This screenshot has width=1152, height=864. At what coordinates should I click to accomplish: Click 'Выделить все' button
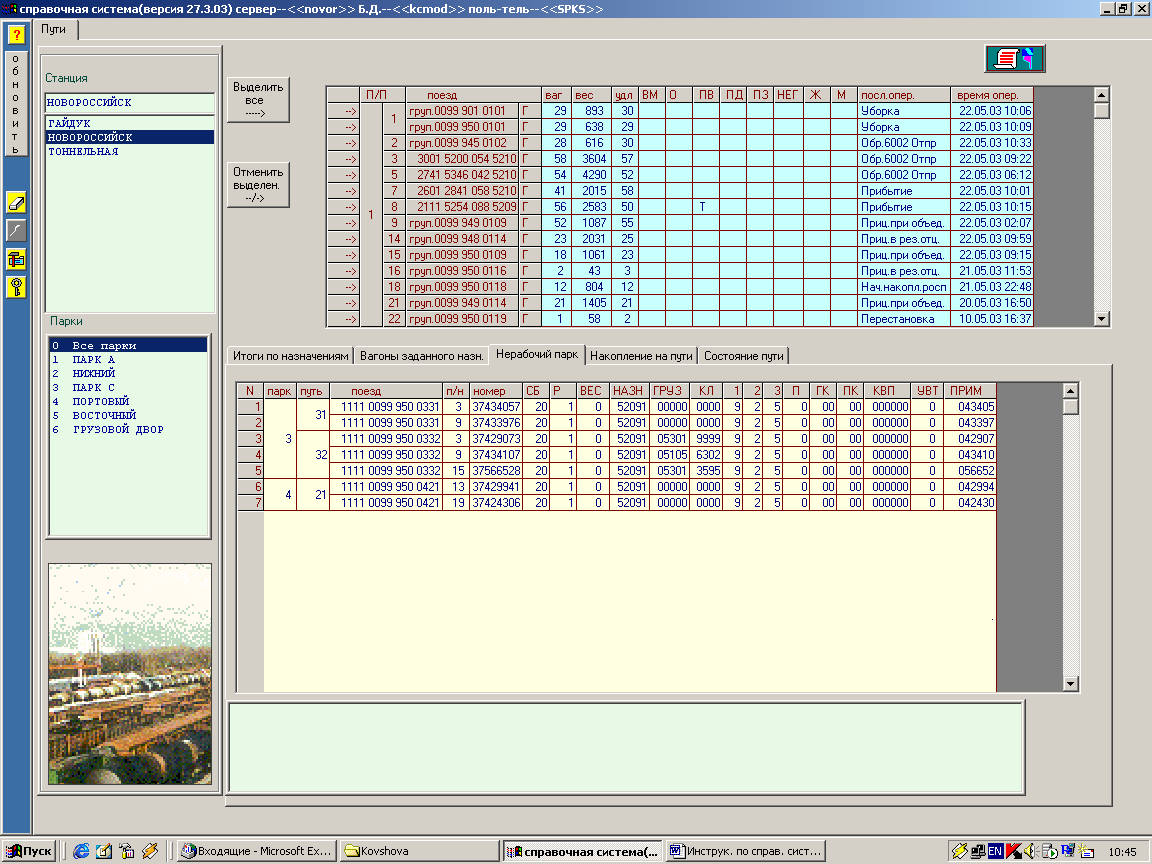(x=258, y=100)
